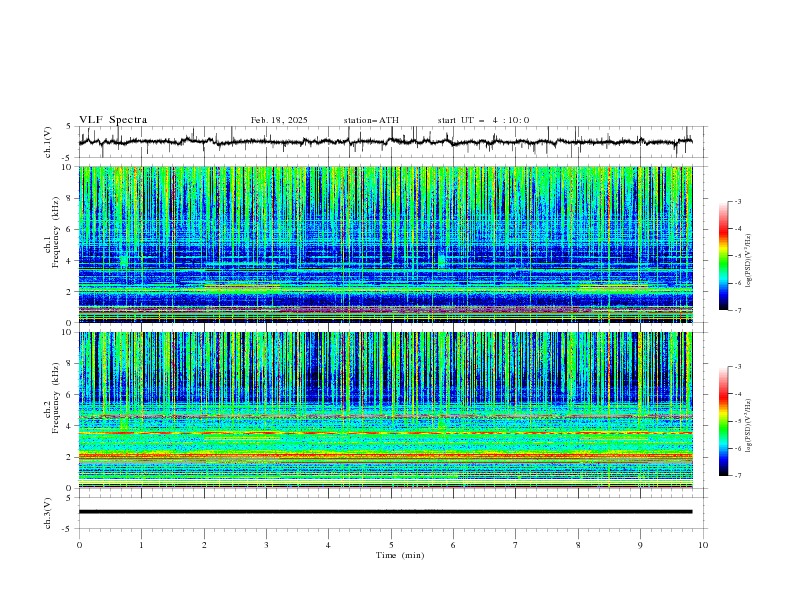Viewport: 792px width, 612px height.
Task: Click time axis tick label "4"
Action: [x=328, y=545]
